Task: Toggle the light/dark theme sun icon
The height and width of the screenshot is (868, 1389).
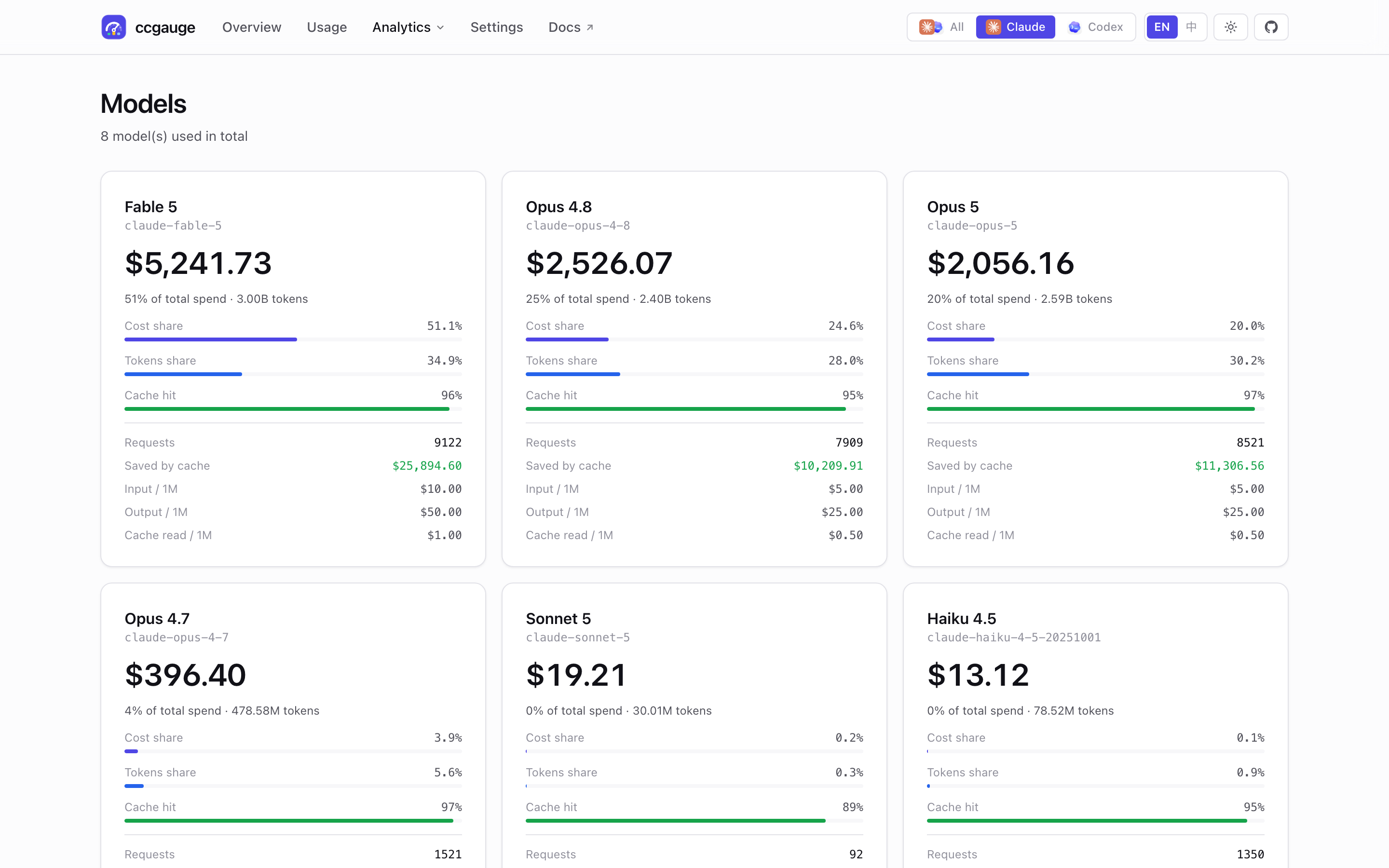Action: [1231, 27]
